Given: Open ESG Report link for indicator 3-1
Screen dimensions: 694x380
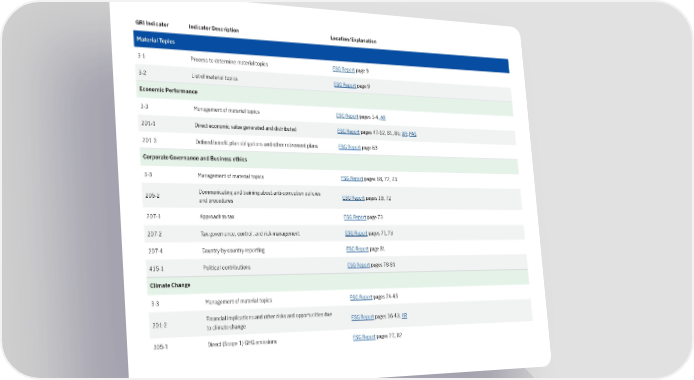Looking at the screenshot, I should point(343,69).
